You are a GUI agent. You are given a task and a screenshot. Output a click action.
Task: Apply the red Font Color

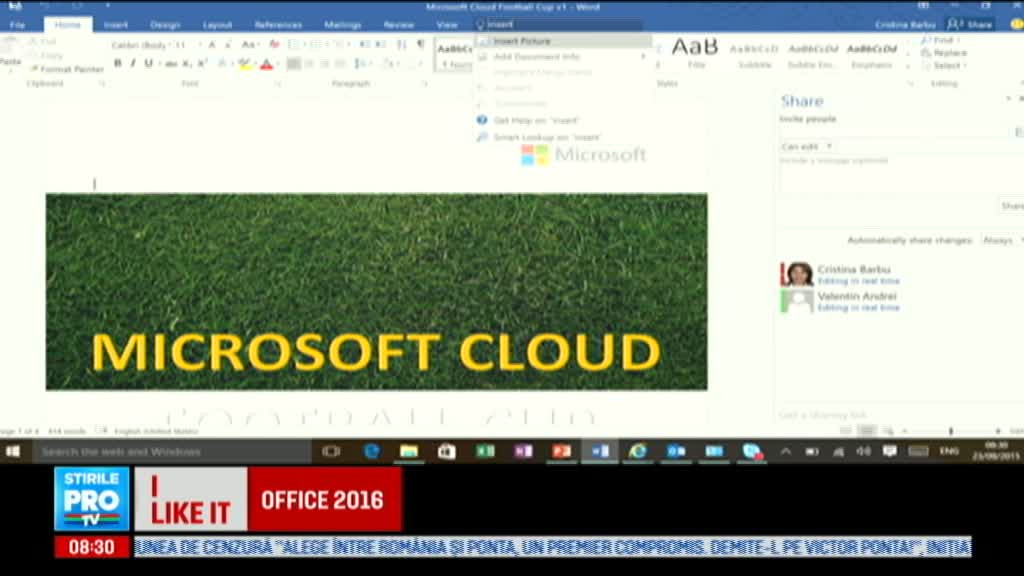267,63
